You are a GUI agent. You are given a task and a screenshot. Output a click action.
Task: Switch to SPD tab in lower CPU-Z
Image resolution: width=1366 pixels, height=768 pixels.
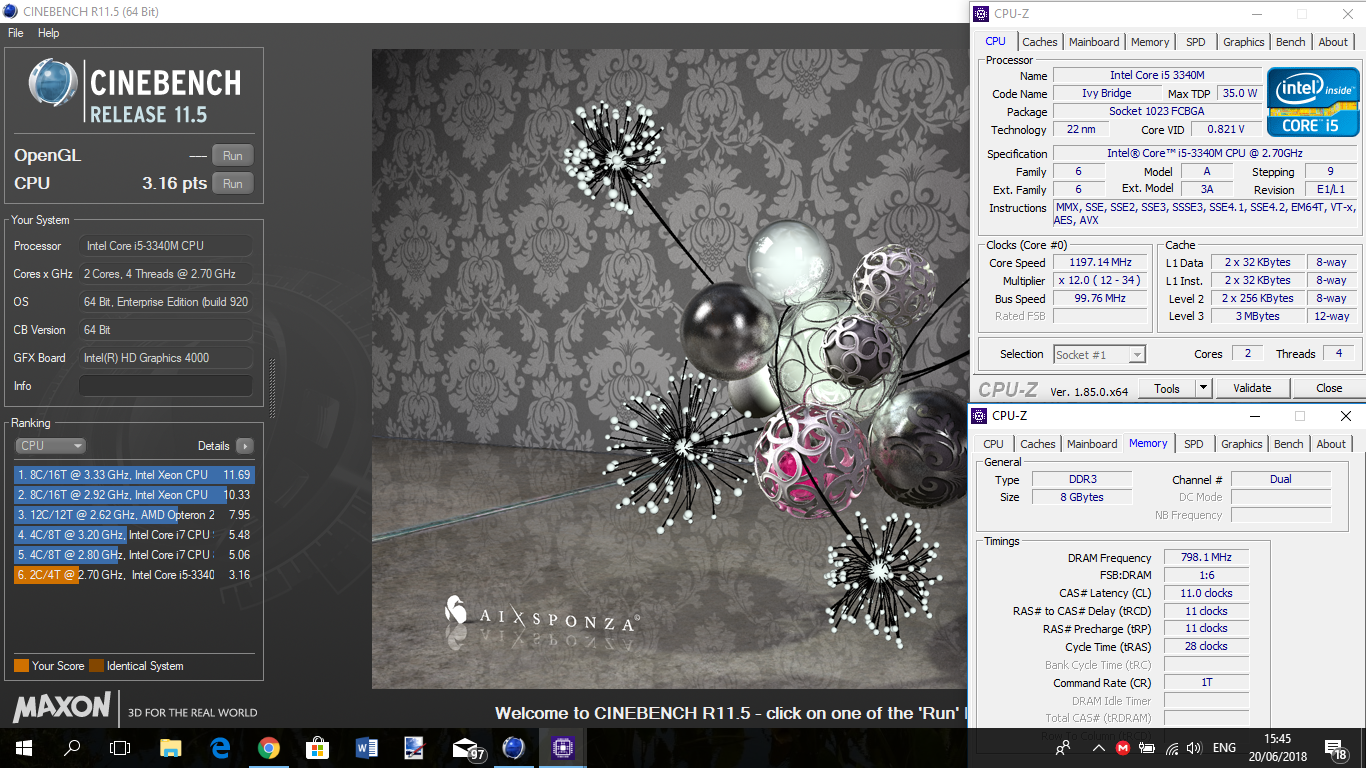(x=1194, y=444)
